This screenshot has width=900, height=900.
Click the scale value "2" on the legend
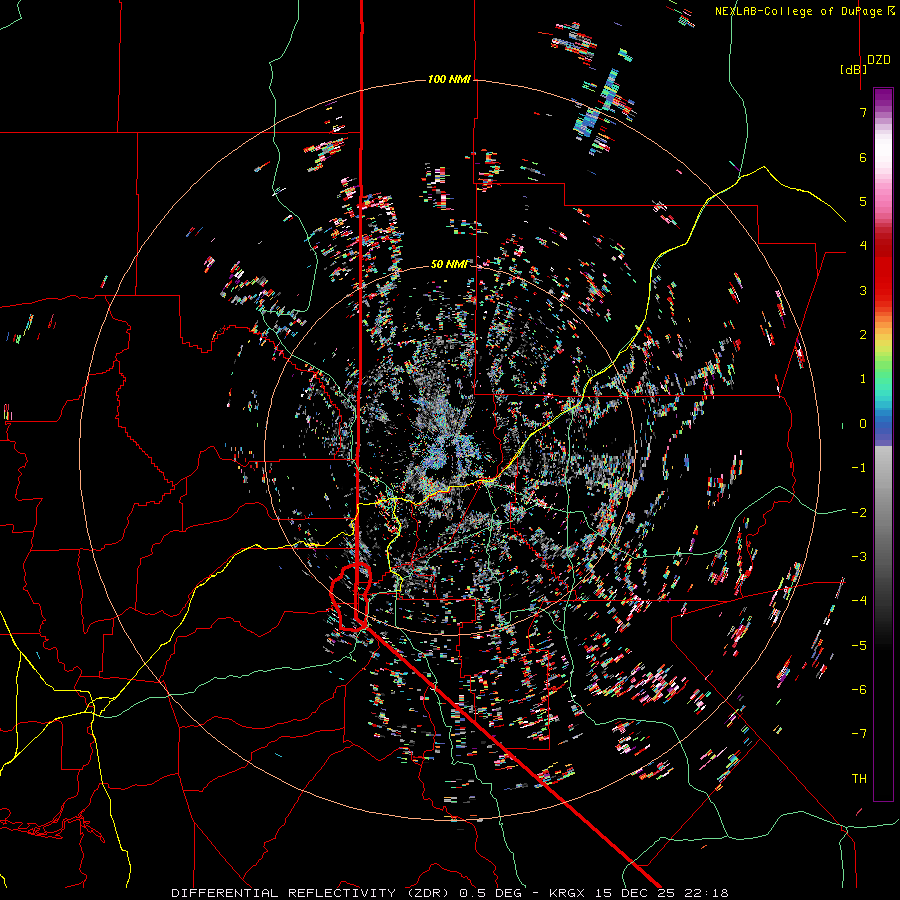click(x=863, y=335)
